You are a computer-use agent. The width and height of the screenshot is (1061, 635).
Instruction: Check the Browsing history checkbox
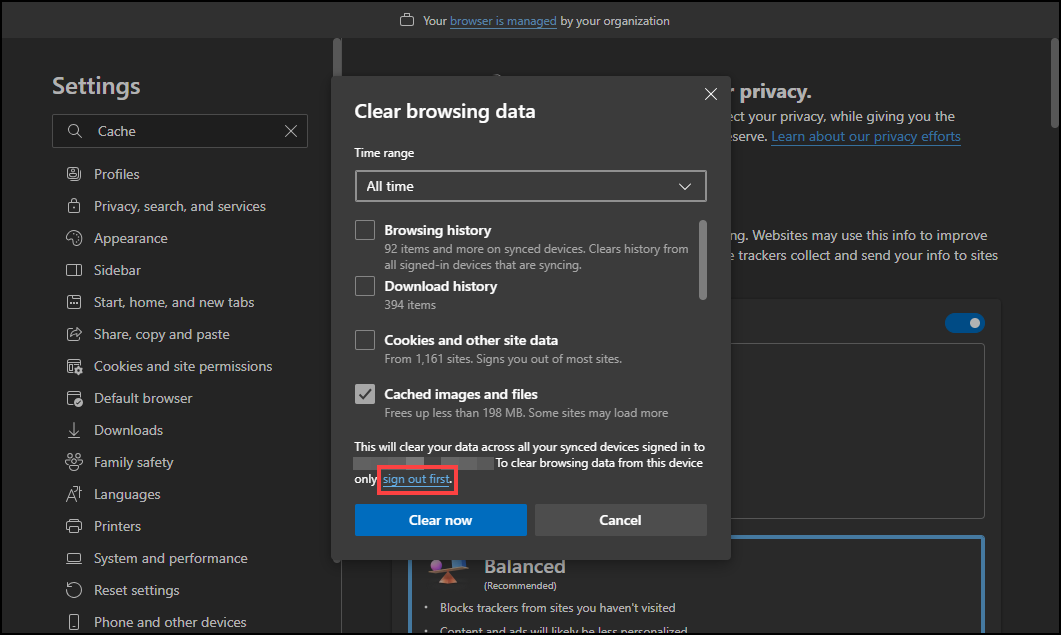pyautogui.click(x=365, y=230)
